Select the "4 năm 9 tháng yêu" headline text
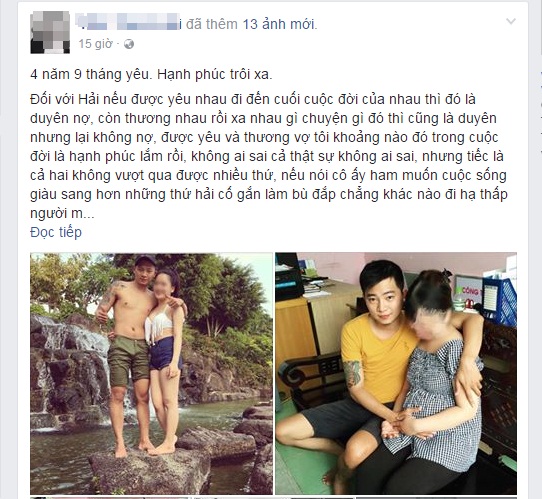542x499 pixels. pos(91,75)
